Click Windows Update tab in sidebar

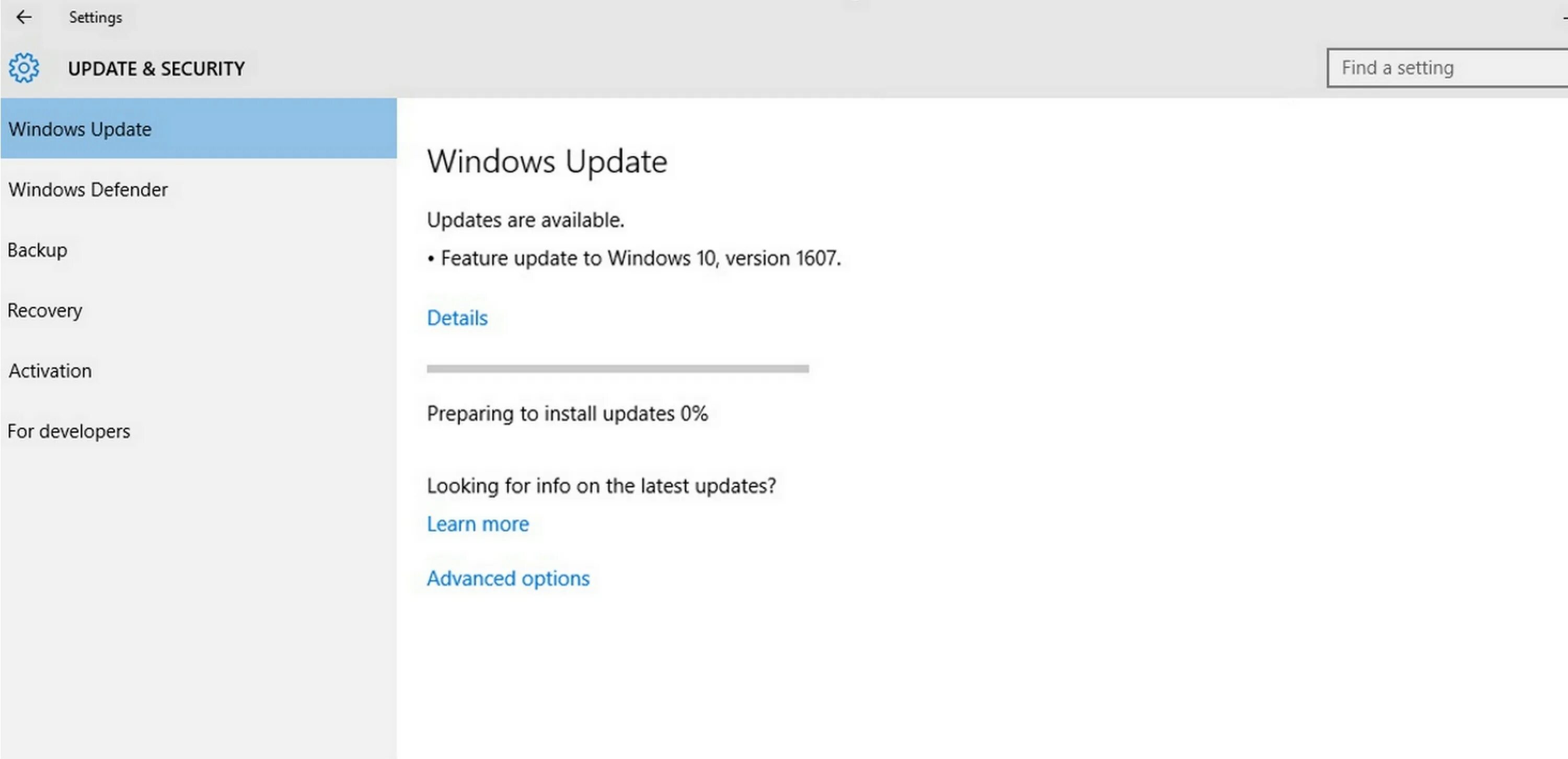pyautogui.click(x=198, y=128)
